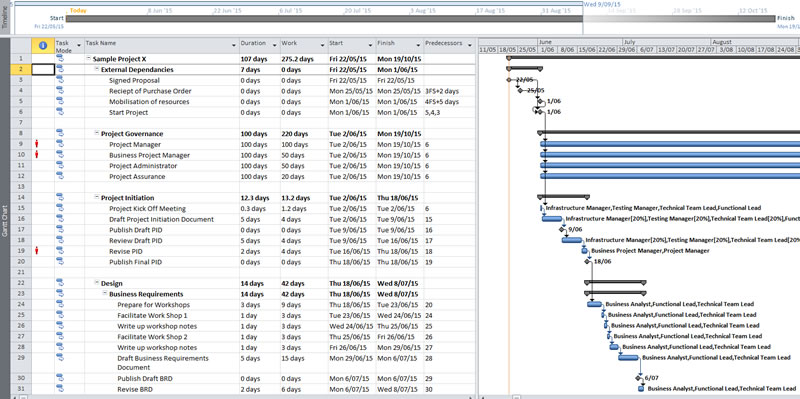Click the info indicator column header icon
The height and width of the screenshot is (399, 800).
[x=43, y=45]
